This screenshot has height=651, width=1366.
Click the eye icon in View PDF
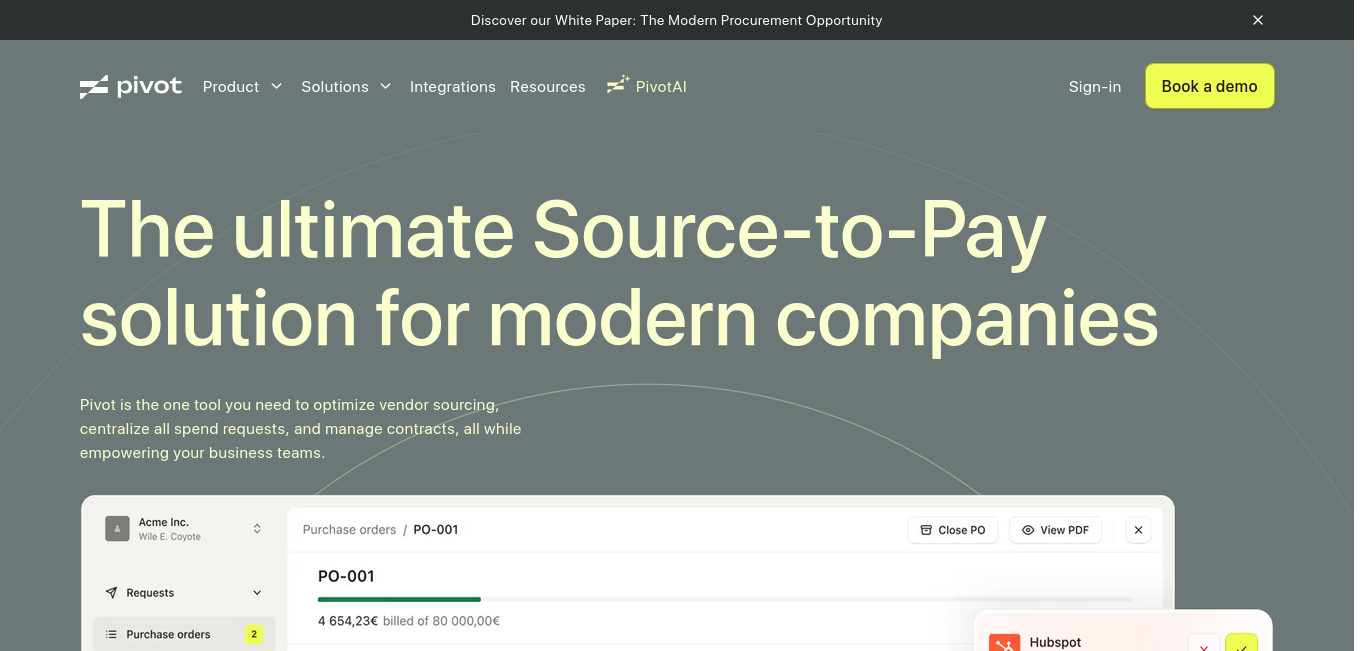(1028, 530)
